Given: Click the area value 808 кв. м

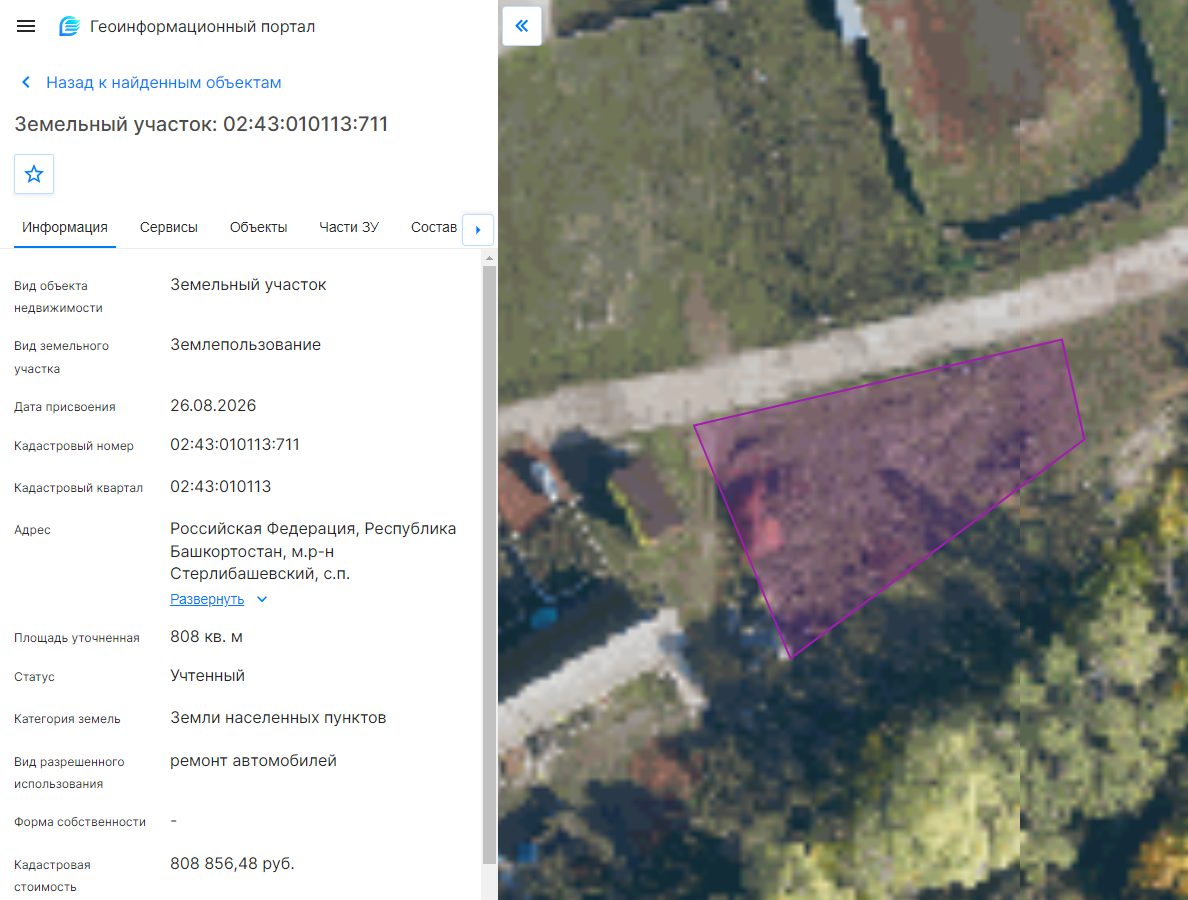Looking at the screenshot, I should [x=206, y=637].
